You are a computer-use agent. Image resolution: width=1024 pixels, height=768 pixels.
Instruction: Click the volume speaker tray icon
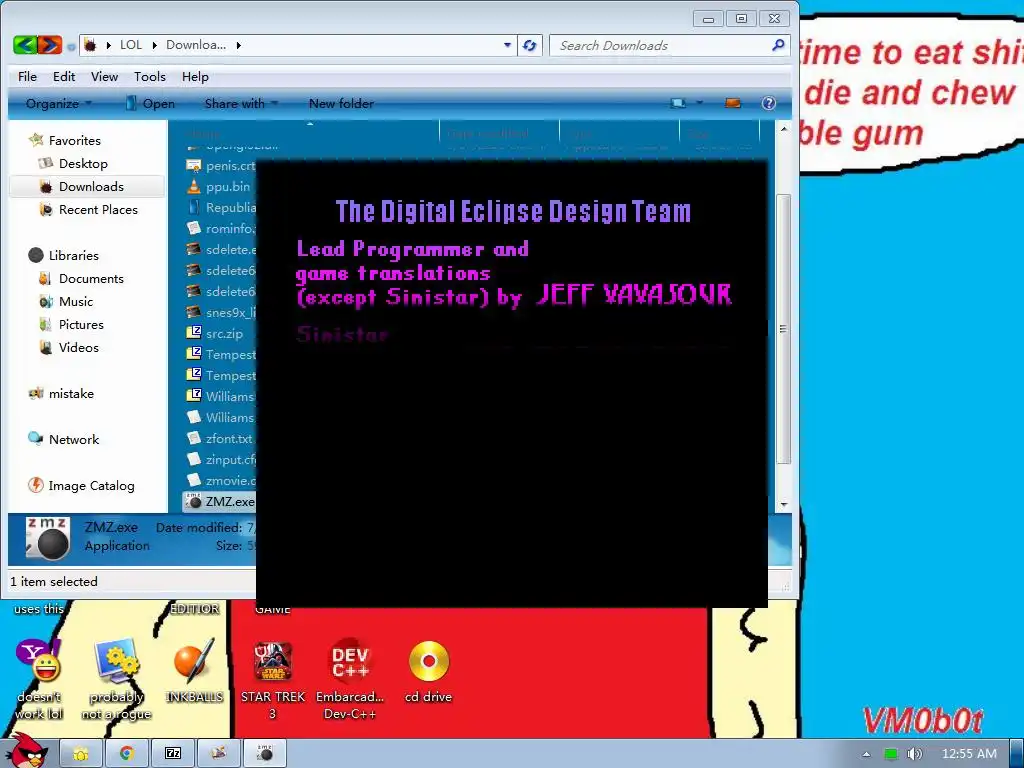tap(914, 754)
